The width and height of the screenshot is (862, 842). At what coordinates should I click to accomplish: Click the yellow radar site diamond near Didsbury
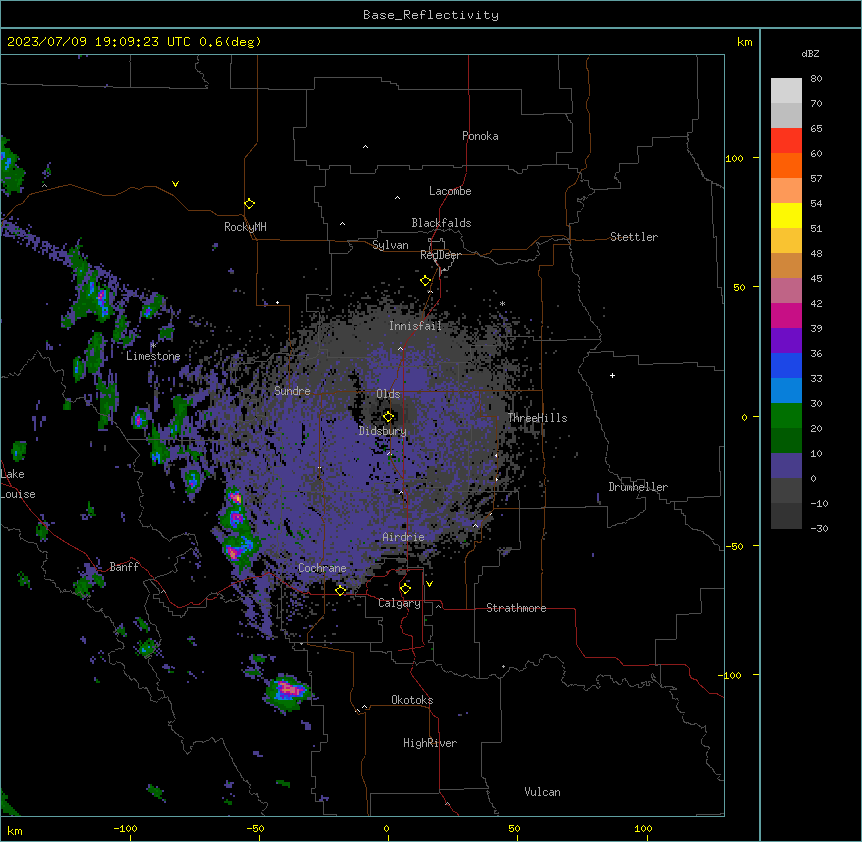click(388, 417)
